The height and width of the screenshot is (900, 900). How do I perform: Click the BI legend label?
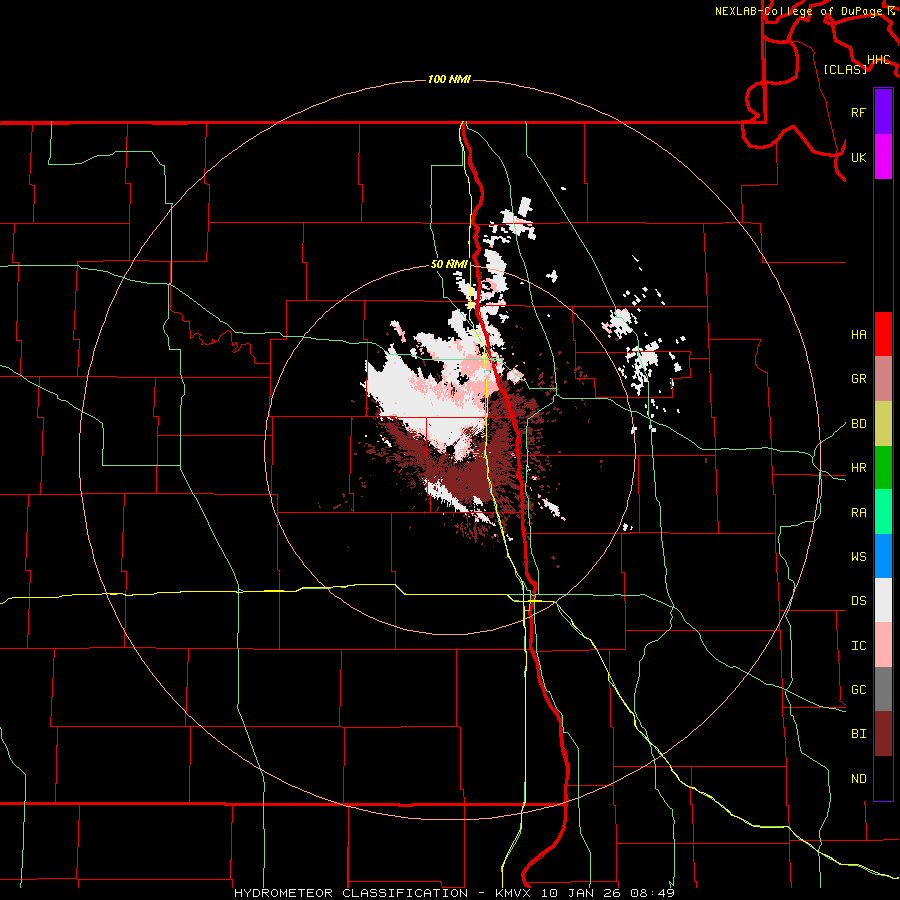[x=858, y=734]
